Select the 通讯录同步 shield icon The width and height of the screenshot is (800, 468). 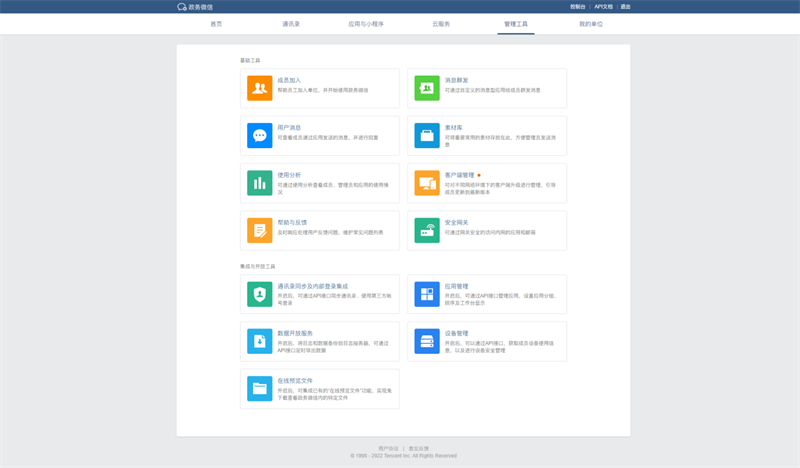click(x=259, y=294)
